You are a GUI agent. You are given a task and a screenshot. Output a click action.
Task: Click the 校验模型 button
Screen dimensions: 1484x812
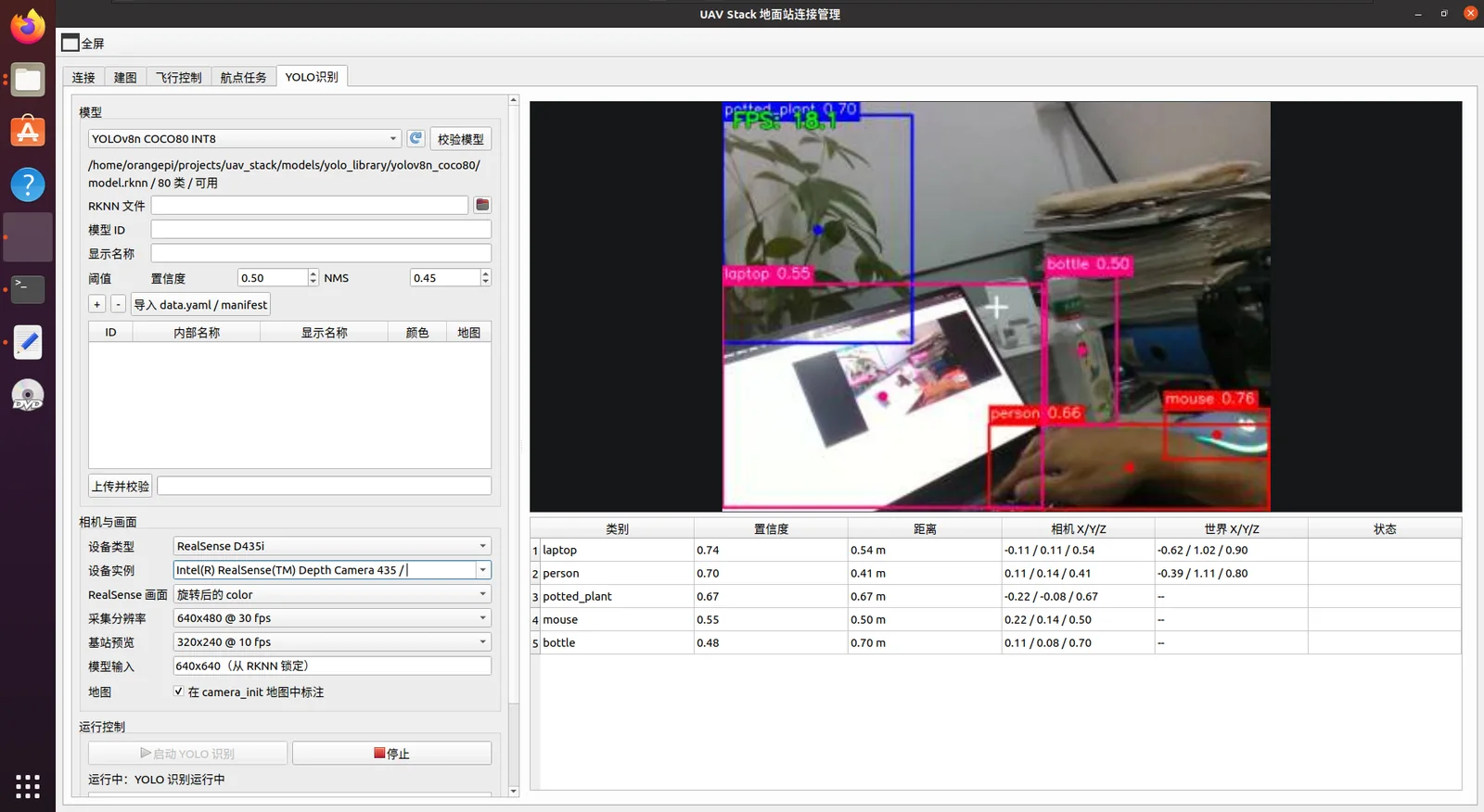tap(461, 139)
